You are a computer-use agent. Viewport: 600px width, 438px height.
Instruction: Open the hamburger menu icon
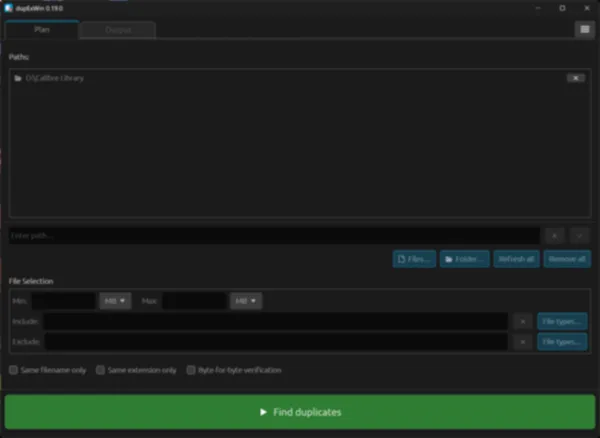click(x=585, y=29)
